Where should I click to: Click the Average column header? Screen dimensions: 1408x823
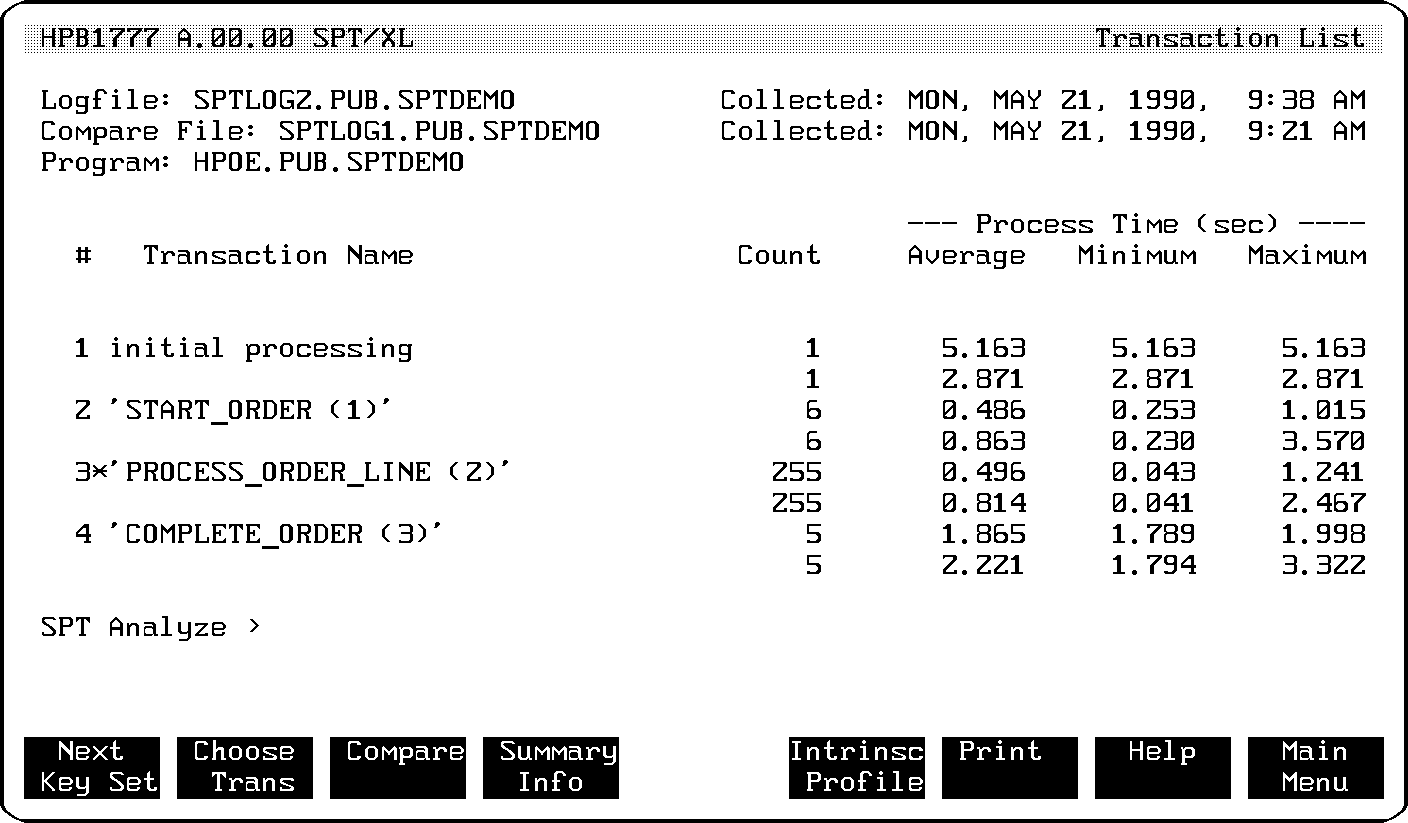[x=966, y=256]
